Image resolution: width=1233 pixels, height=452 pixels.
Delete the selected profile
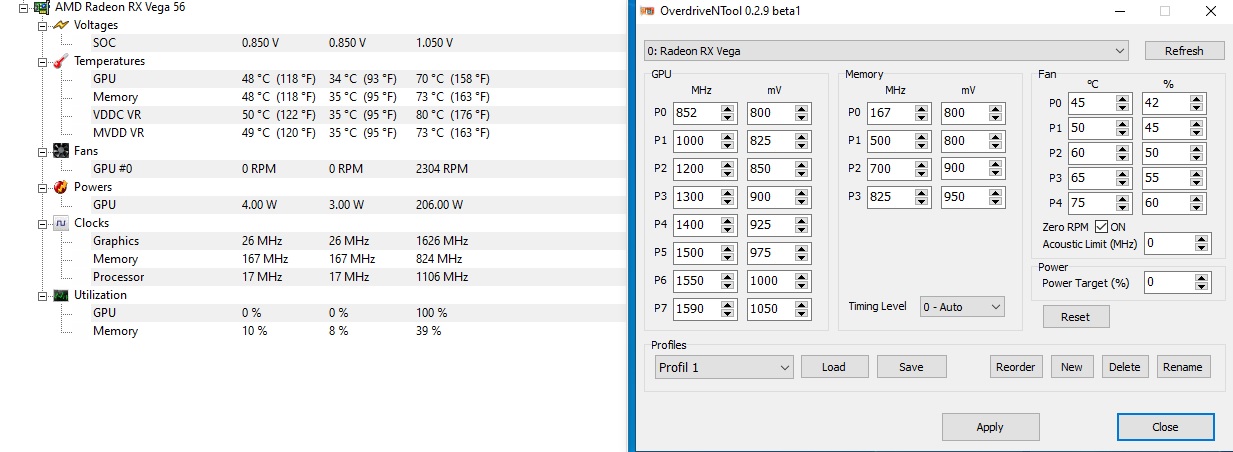tap(1125, 367)
